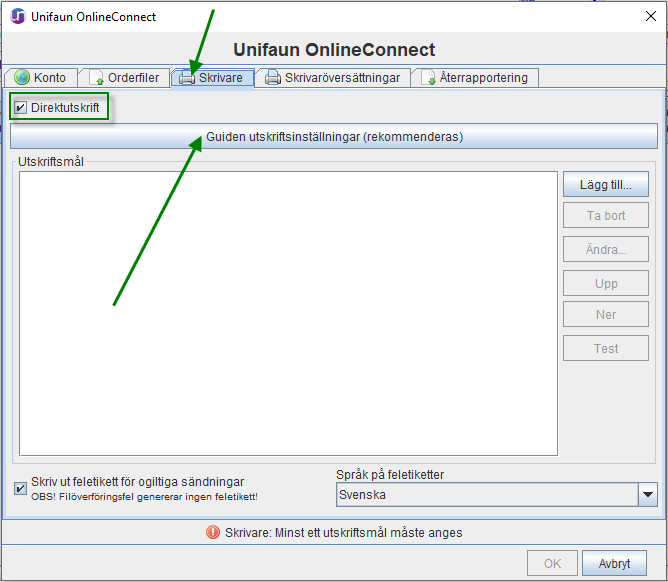Toggle Skriv ut feletikett för ogiltiga sändningar
668x582 pixels.
[x=21, y=488]
